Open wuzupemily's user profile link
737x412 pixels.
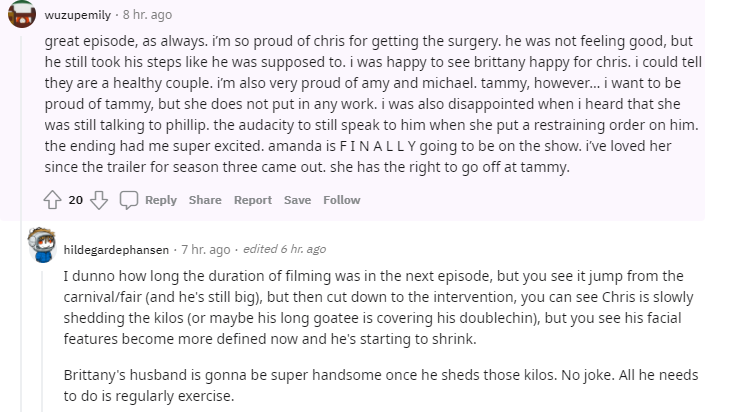click(80, 17)
